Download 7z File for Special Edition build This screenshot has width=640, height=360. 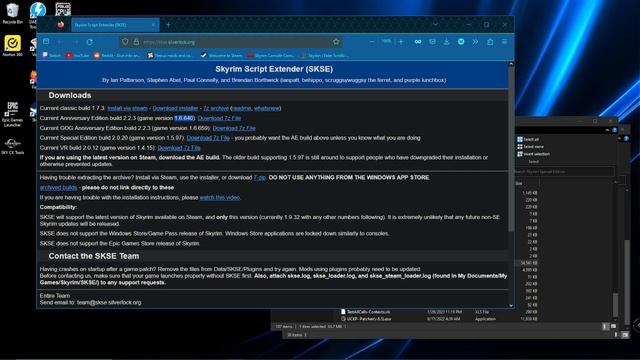[208, 138]
